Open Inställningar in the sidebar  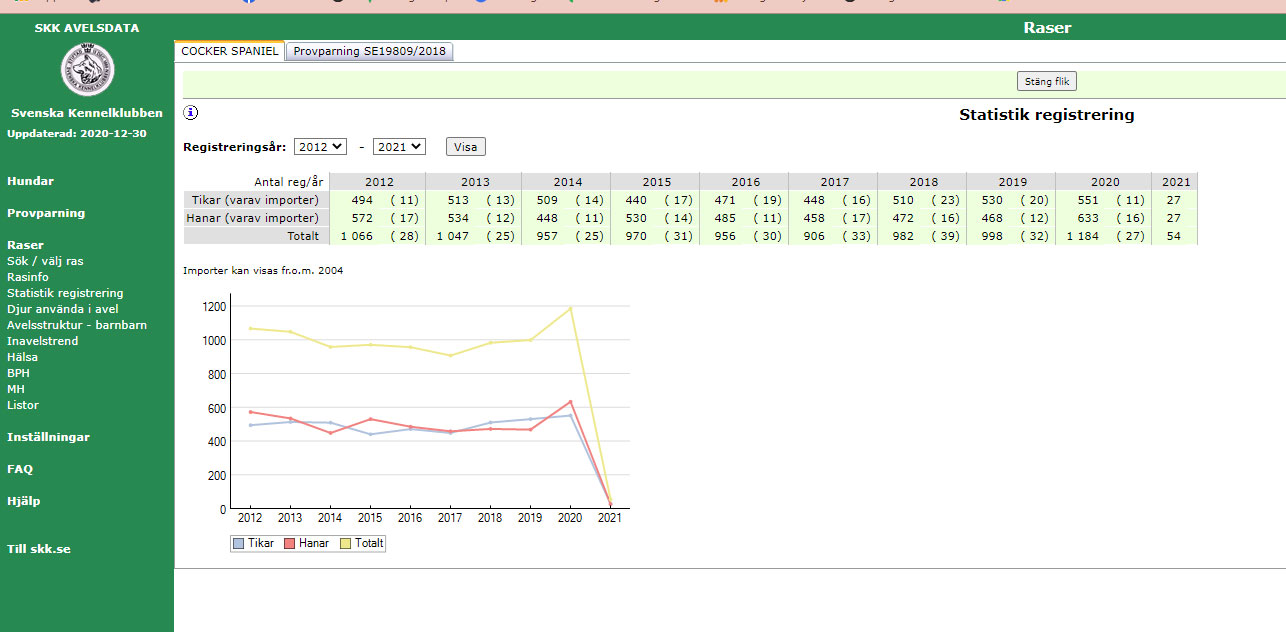tap(48, 437)
